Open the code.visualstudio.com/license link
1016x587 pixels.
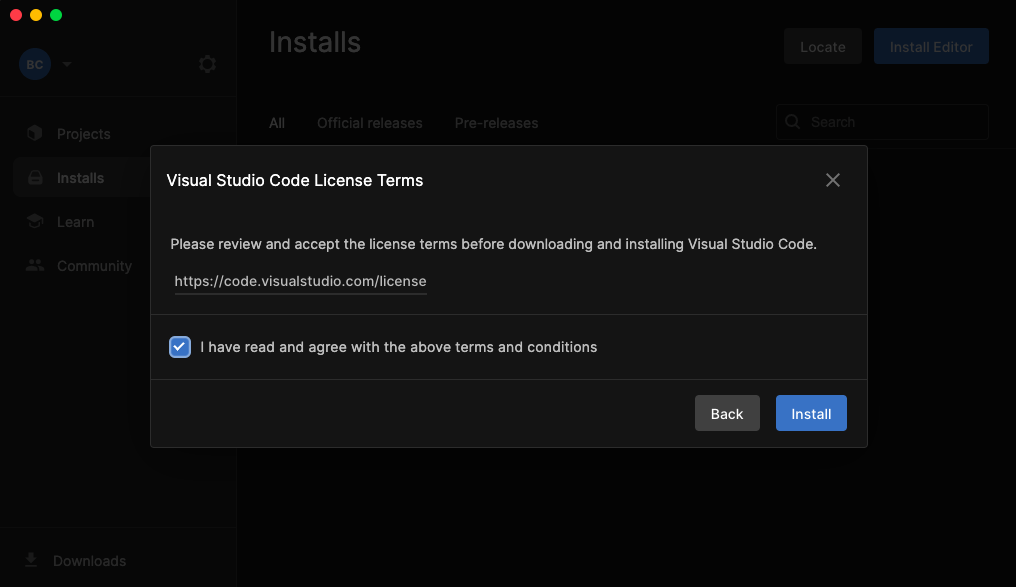click(300, 281)
